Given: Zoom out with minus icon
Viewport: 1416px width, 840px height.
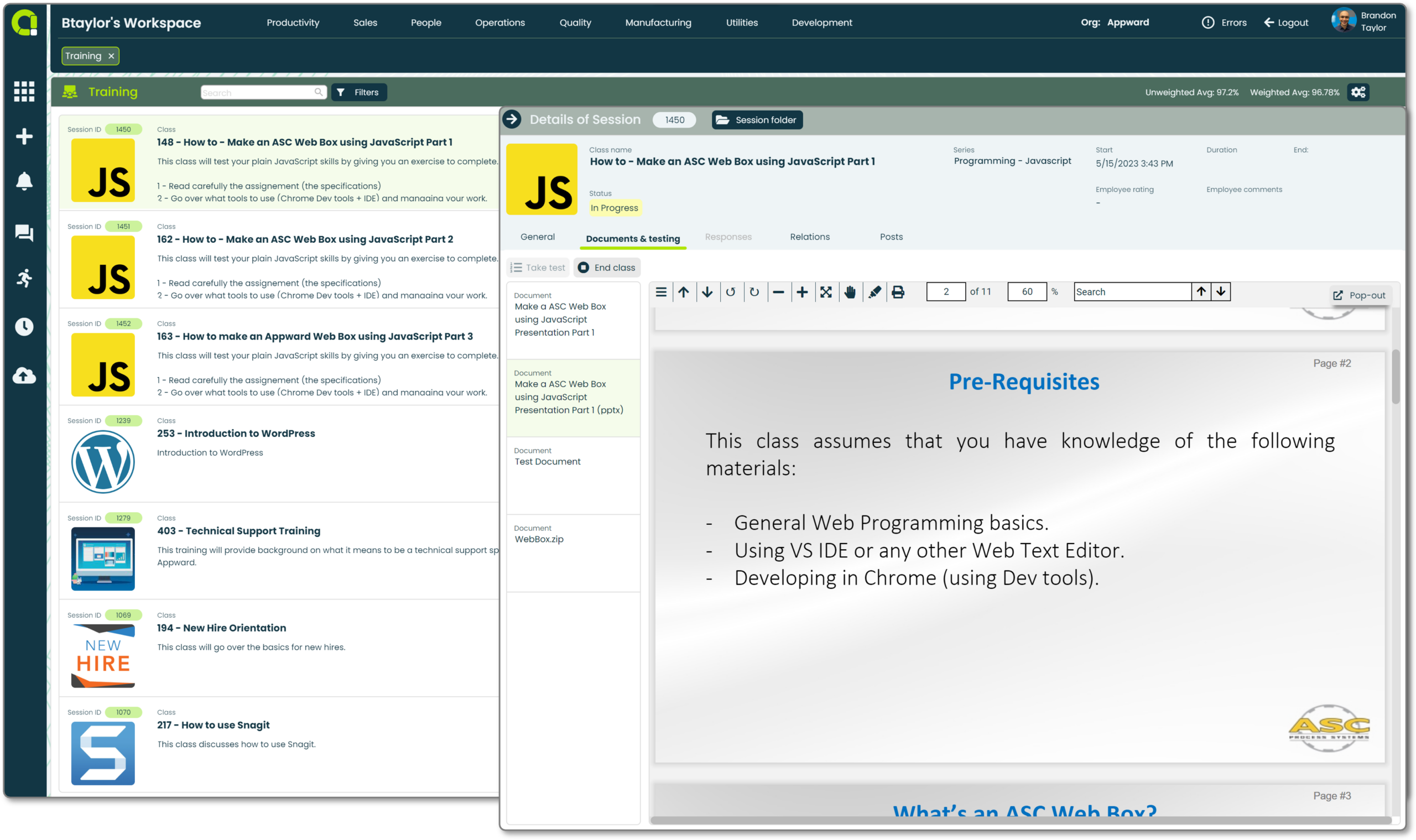Looking at the screenshot, I should 778,292.
